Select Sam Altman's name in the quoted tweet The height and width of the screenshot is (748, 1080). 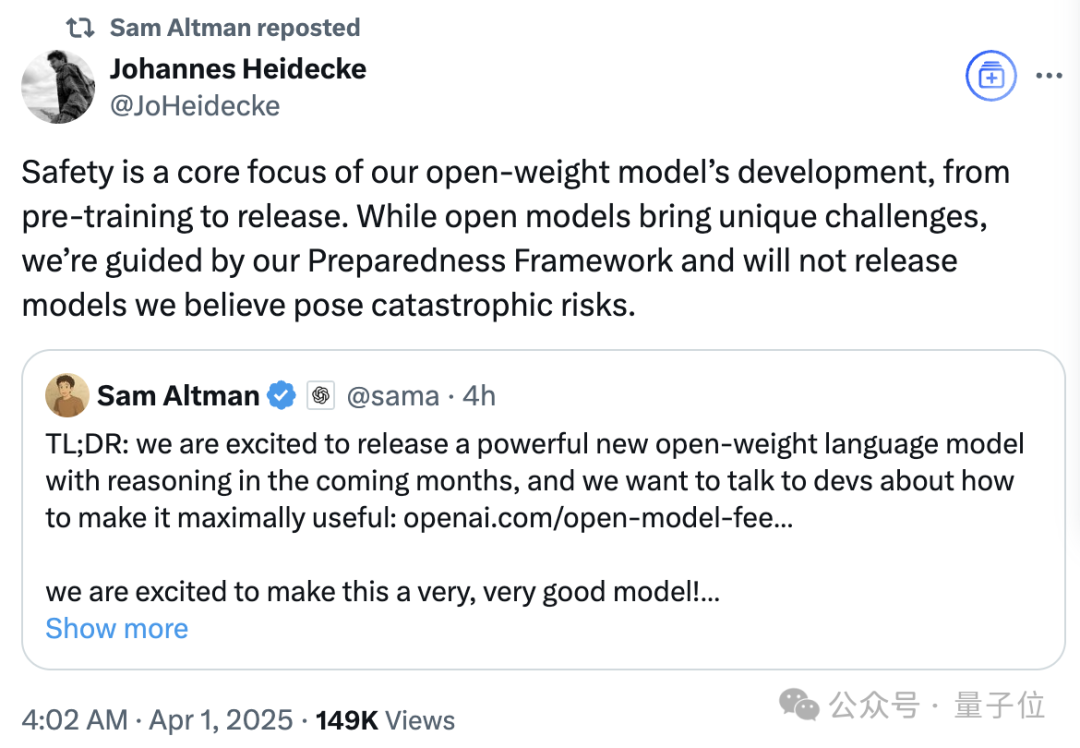click(178, 396)
